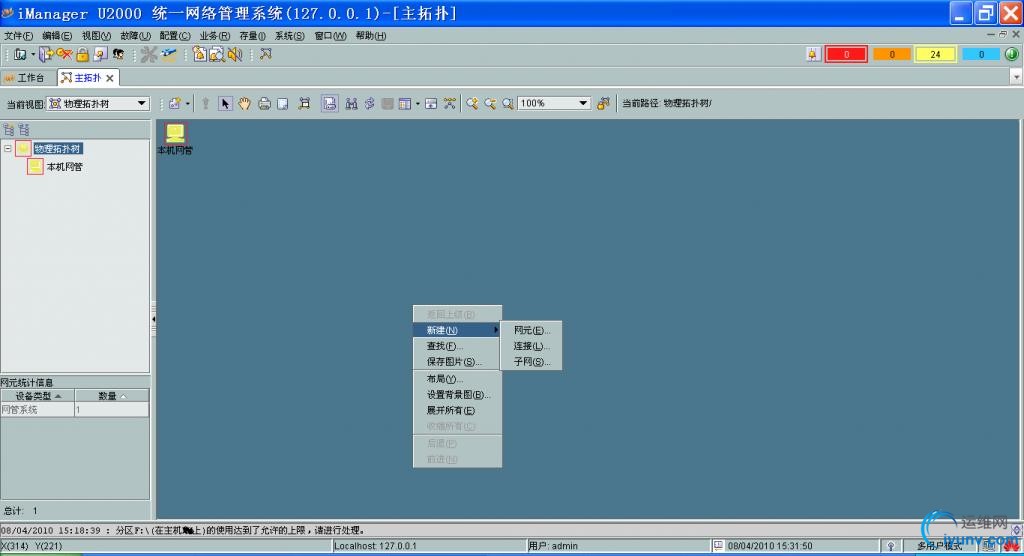Click the exit/logout door icon in top toolbar
The height and width of the screenshot is (556, 1024).
pyautogui.click(x=46, y=55)
